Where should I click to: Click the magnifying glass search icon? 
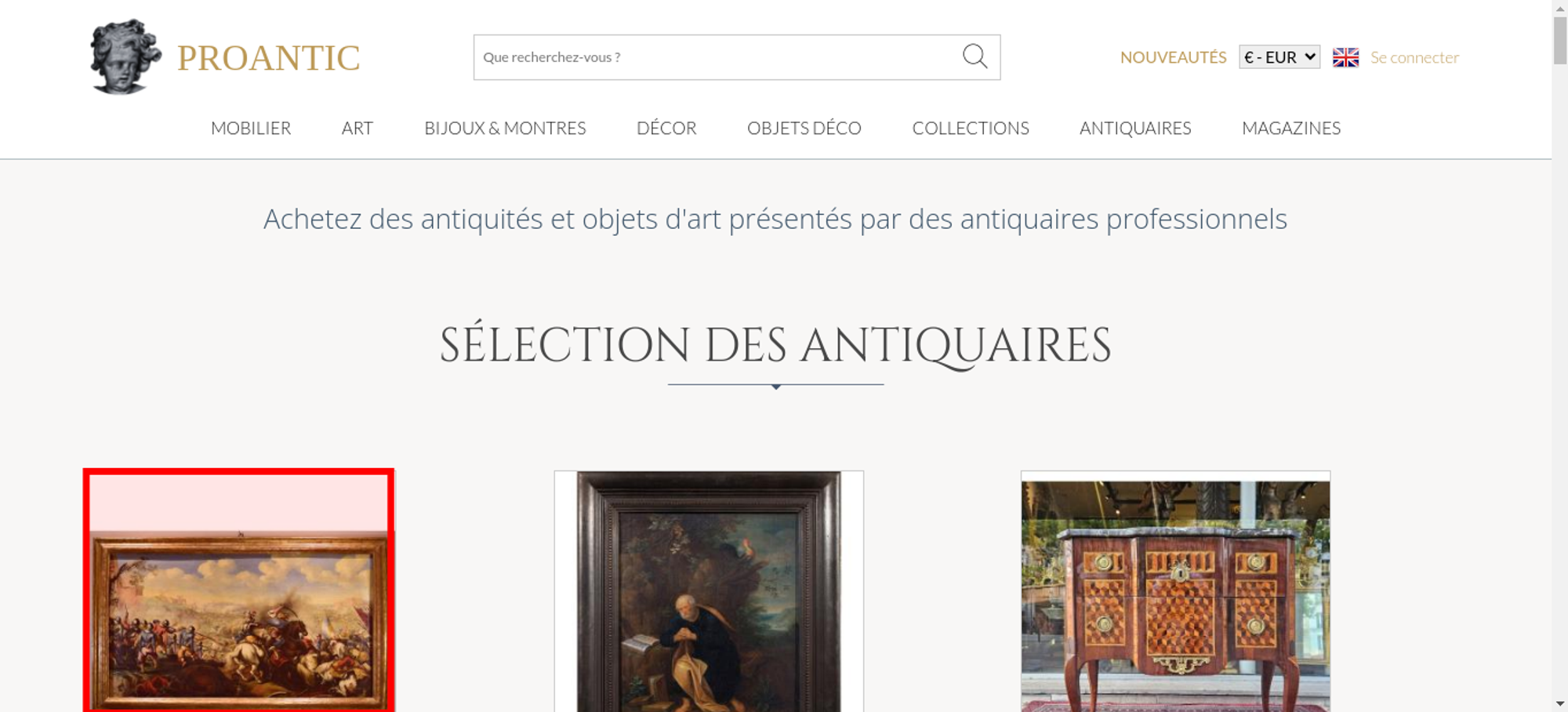975,56
